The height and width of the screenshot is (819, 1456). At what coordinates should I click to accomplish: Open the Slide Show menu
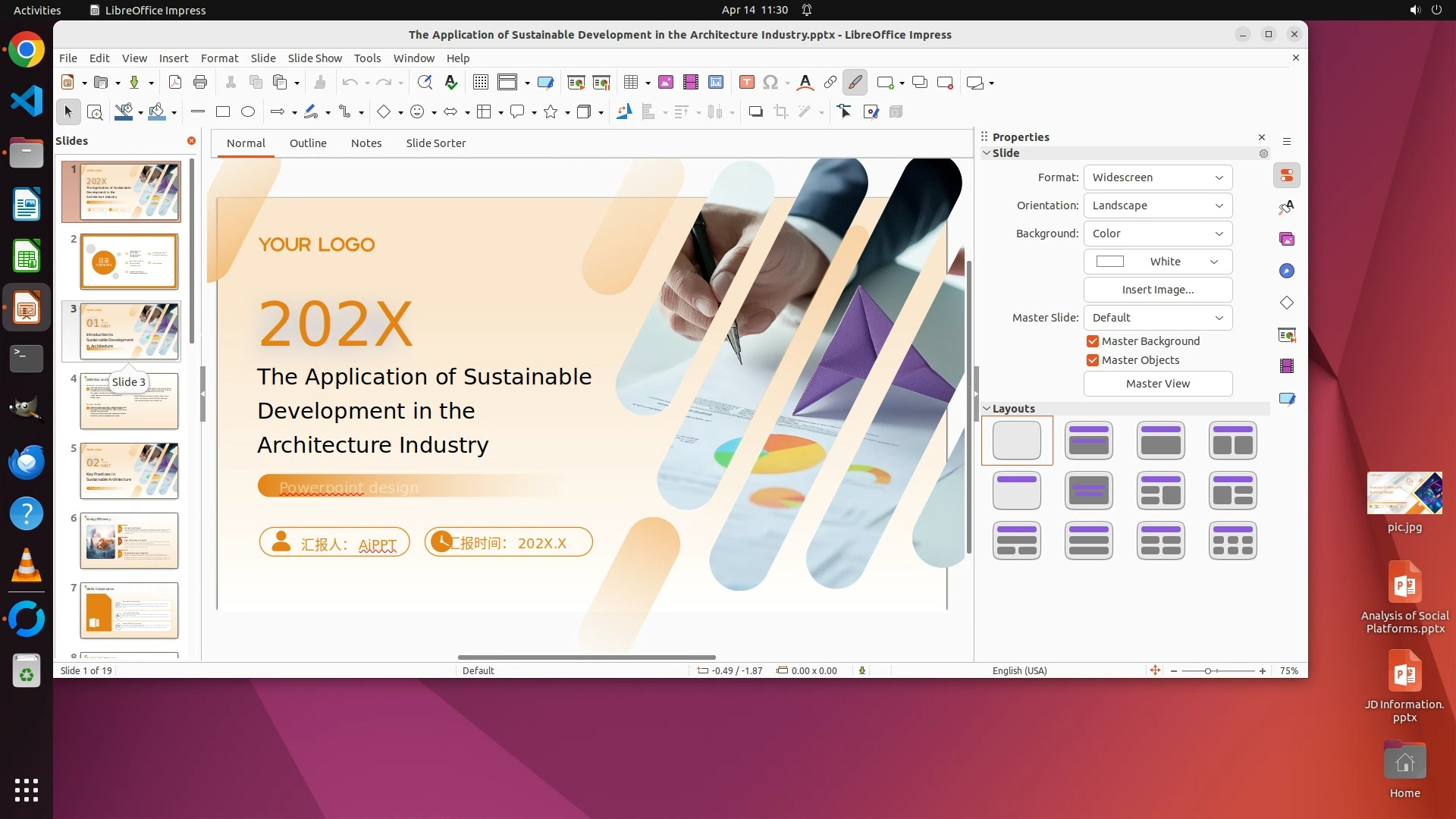pyautogui.click(x=315, y=58)
